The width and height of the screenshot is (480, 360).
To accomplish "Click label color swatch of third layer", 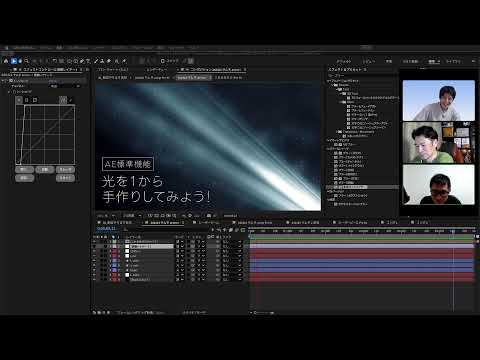I will pyautogui.click(x=114, y=251).
